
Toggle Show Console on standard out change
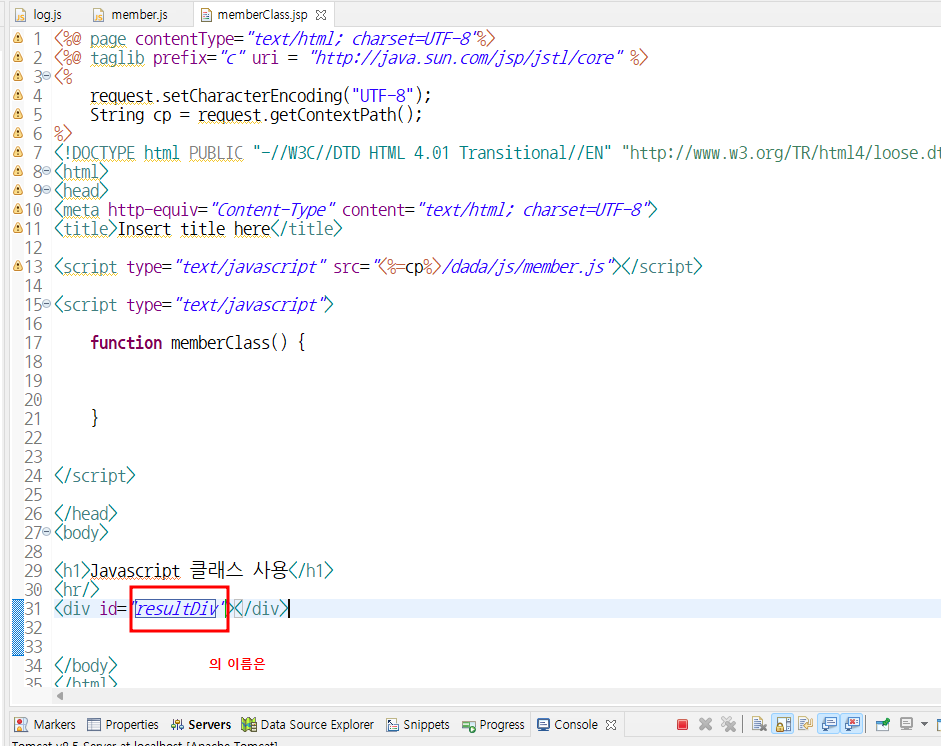click(x=829, y=724)
